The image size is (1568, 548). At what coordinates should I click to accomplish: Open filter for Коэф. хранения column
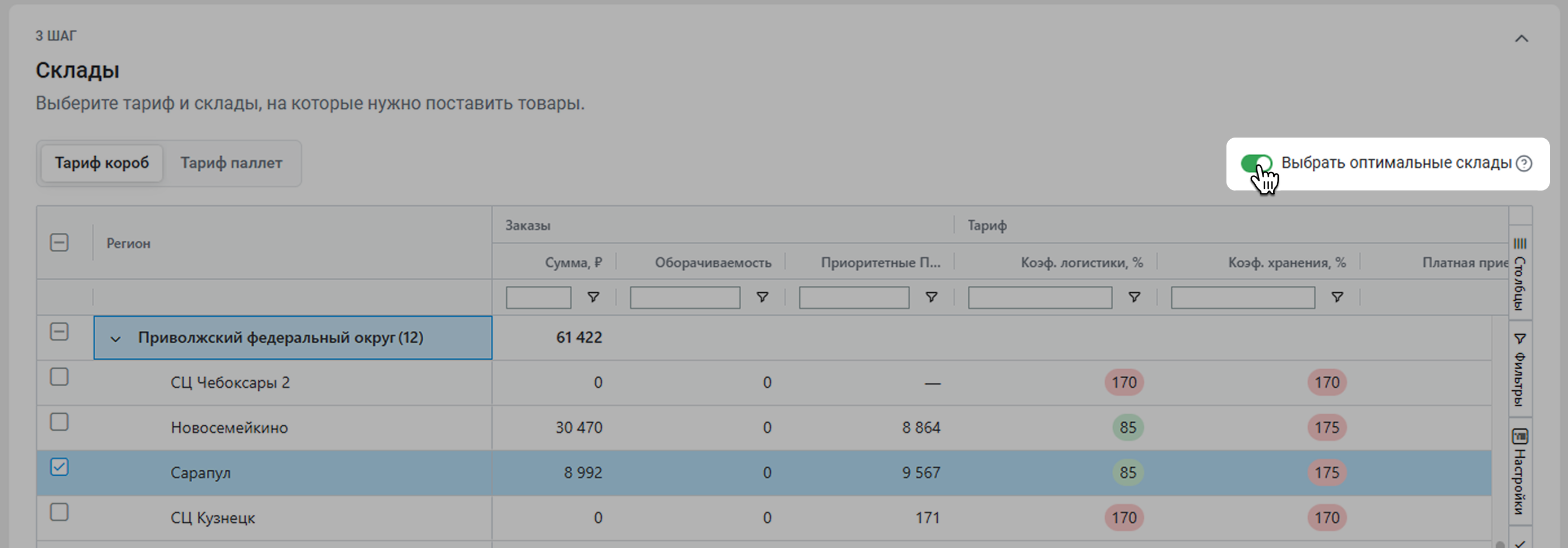click(1337, 297)
